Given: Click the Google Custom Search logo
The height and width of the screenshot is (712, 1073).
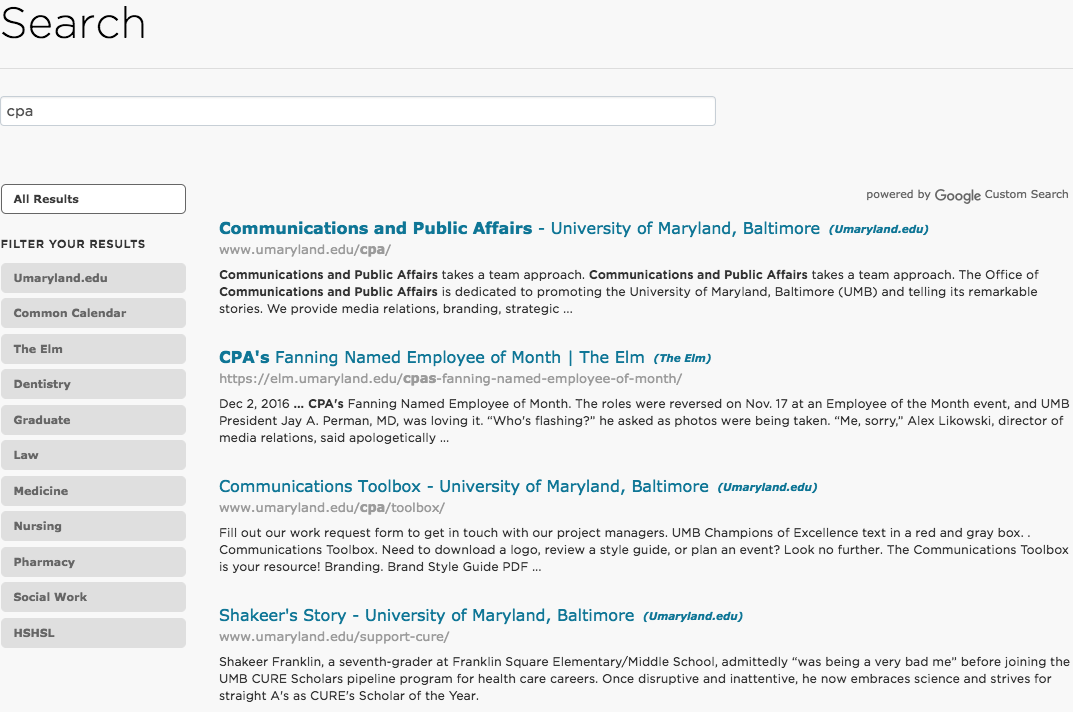Looking at the screenshot, I should (x=957, y=195).
